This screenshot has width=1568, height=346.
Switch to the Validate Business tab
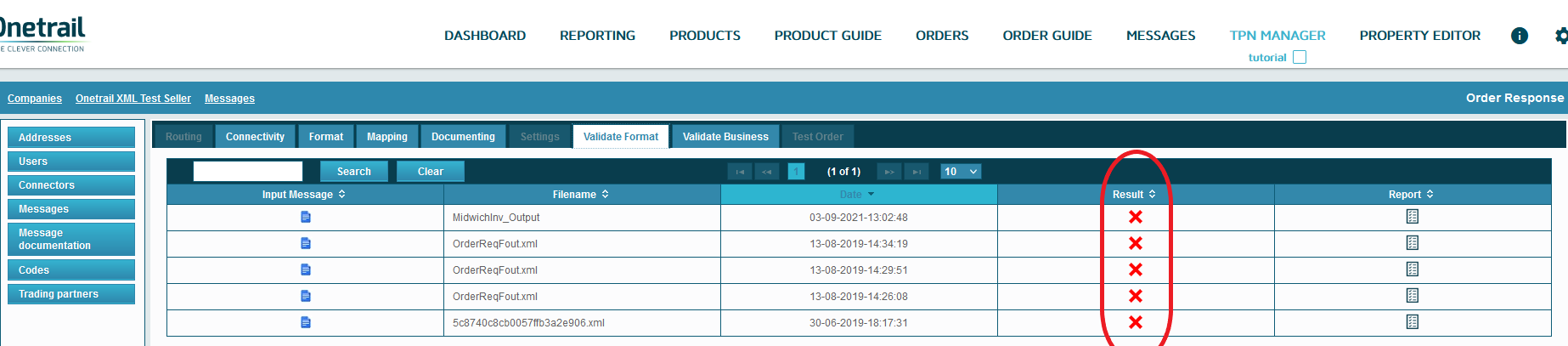pyautogui.click(x=725, y=137)
